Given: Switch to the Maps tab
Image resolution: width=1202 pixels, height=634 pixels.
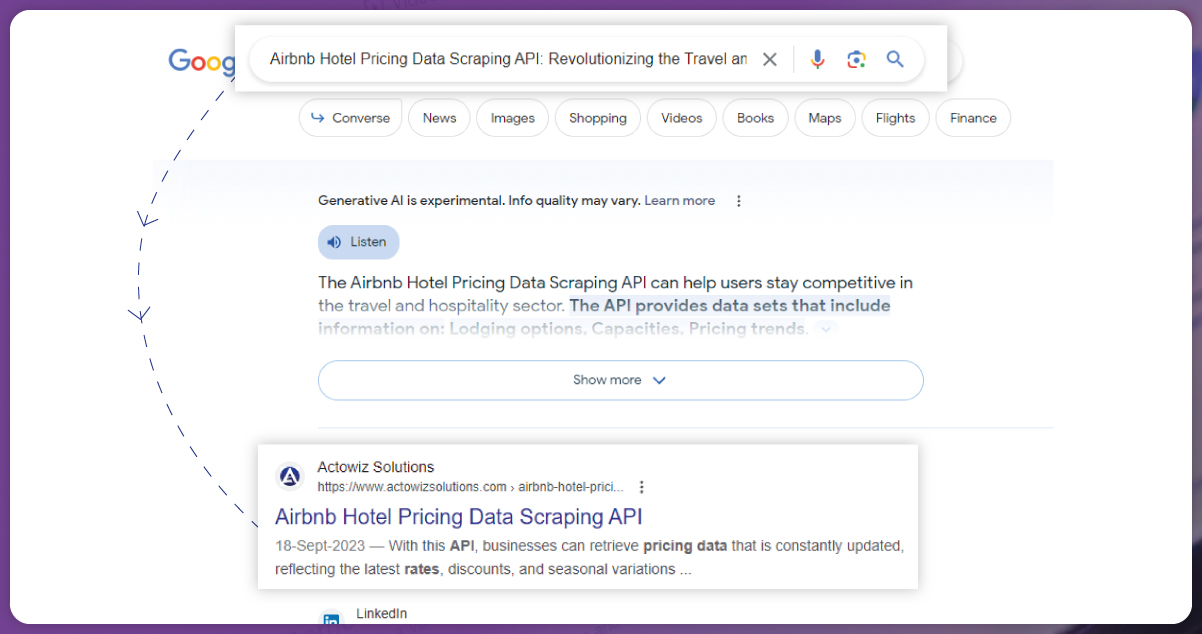Looking at the screenshot, I should tap(825, 118).
